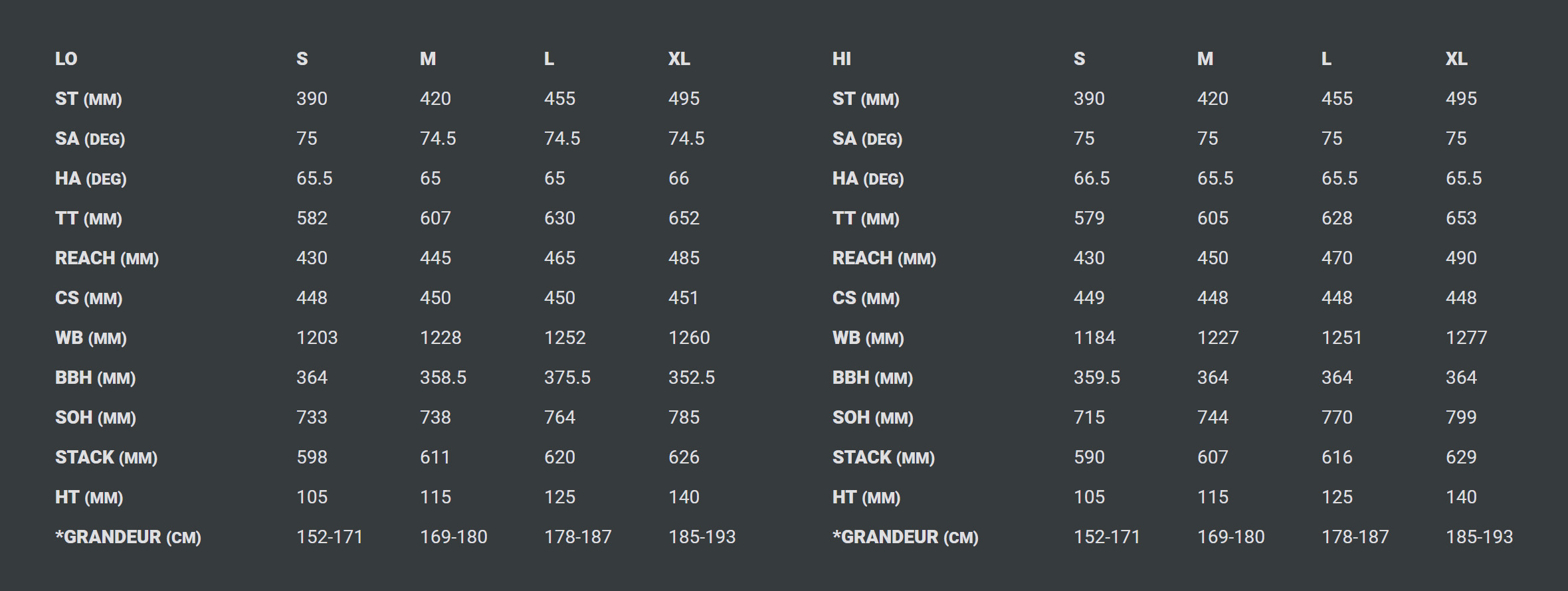Image resolution: width=1568 pixels, height=591 pixels.
Task: Select the 375.5 bottom bracket height cell
Action: point(567,378)
